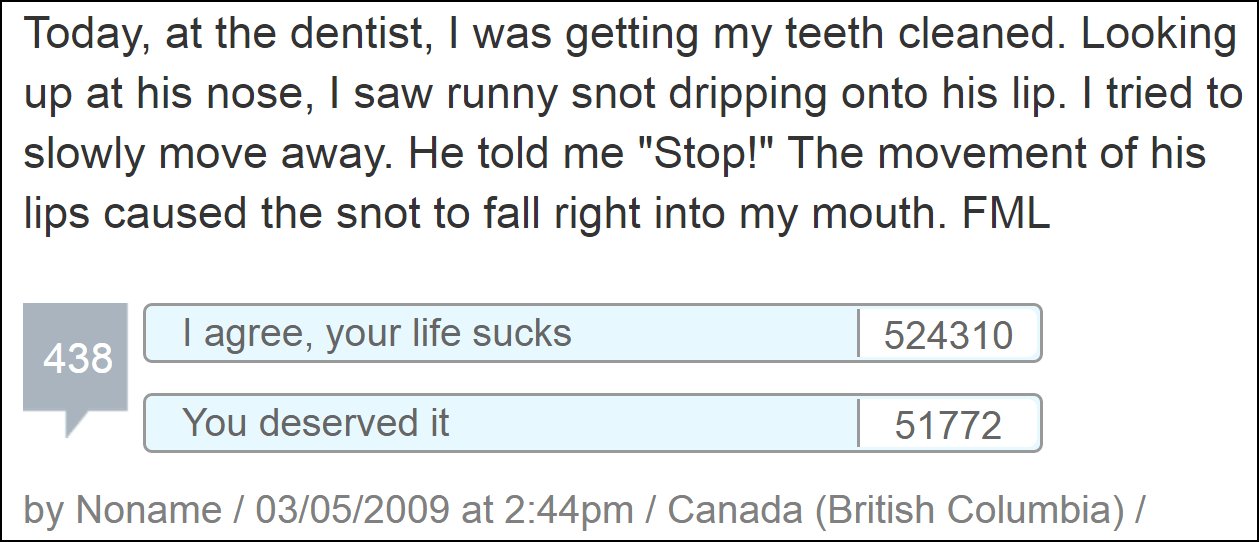The width and height of the screenshot is (1259, 542).
Task: Click the 03/05/2009 post date
Action: point(352,510)
